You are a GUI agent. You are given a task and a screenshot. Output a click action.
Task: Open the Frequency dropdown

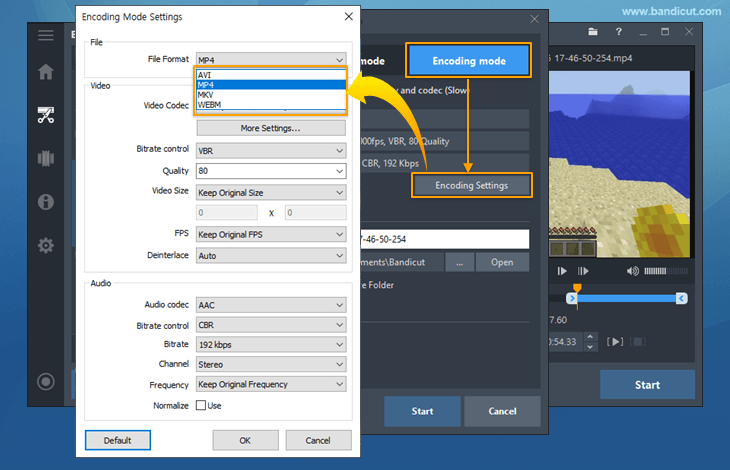pyautogui.click(x=271, y=384)
